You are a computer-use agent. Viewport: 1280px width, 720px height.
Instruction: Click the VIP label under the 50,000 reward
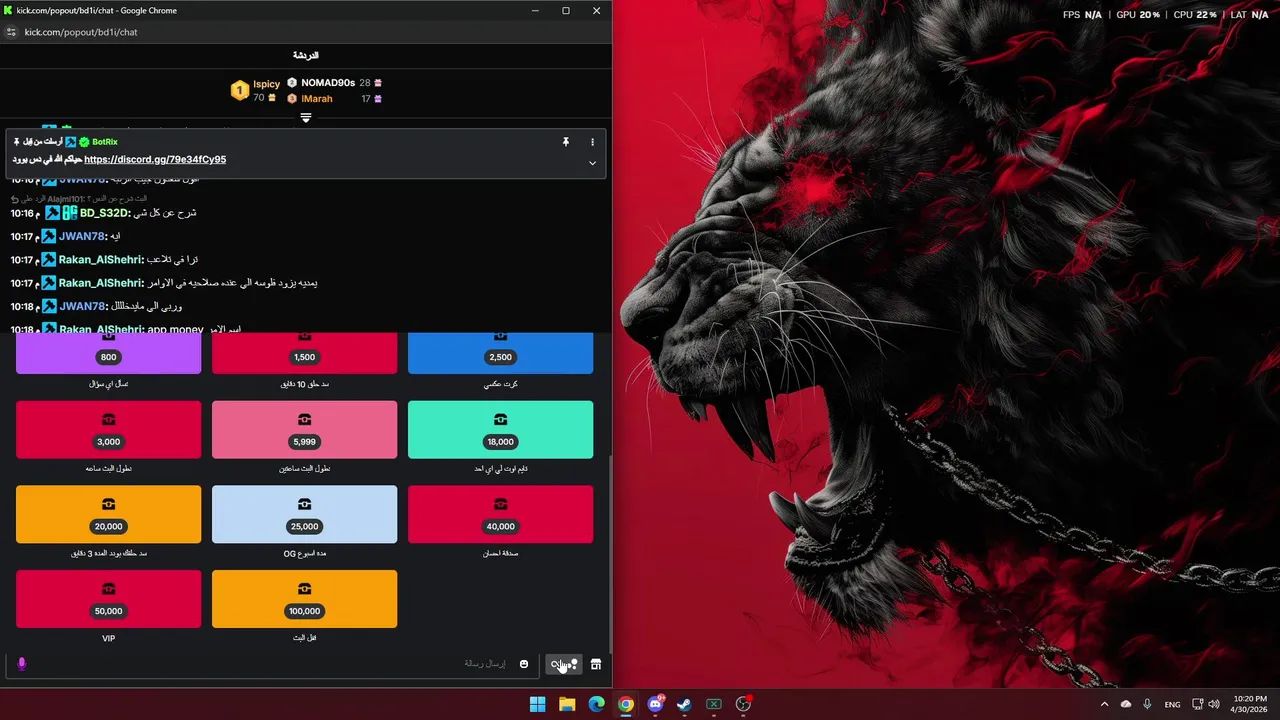tap(109, 638)
